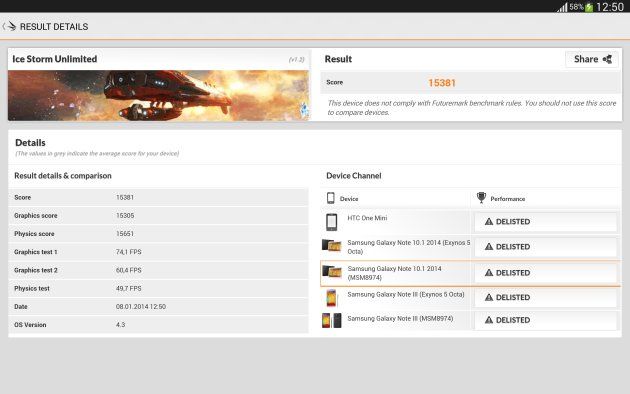Click the Performance trophy icon
This screenshot has width=630, height=394.
click(x=481, y=198)
